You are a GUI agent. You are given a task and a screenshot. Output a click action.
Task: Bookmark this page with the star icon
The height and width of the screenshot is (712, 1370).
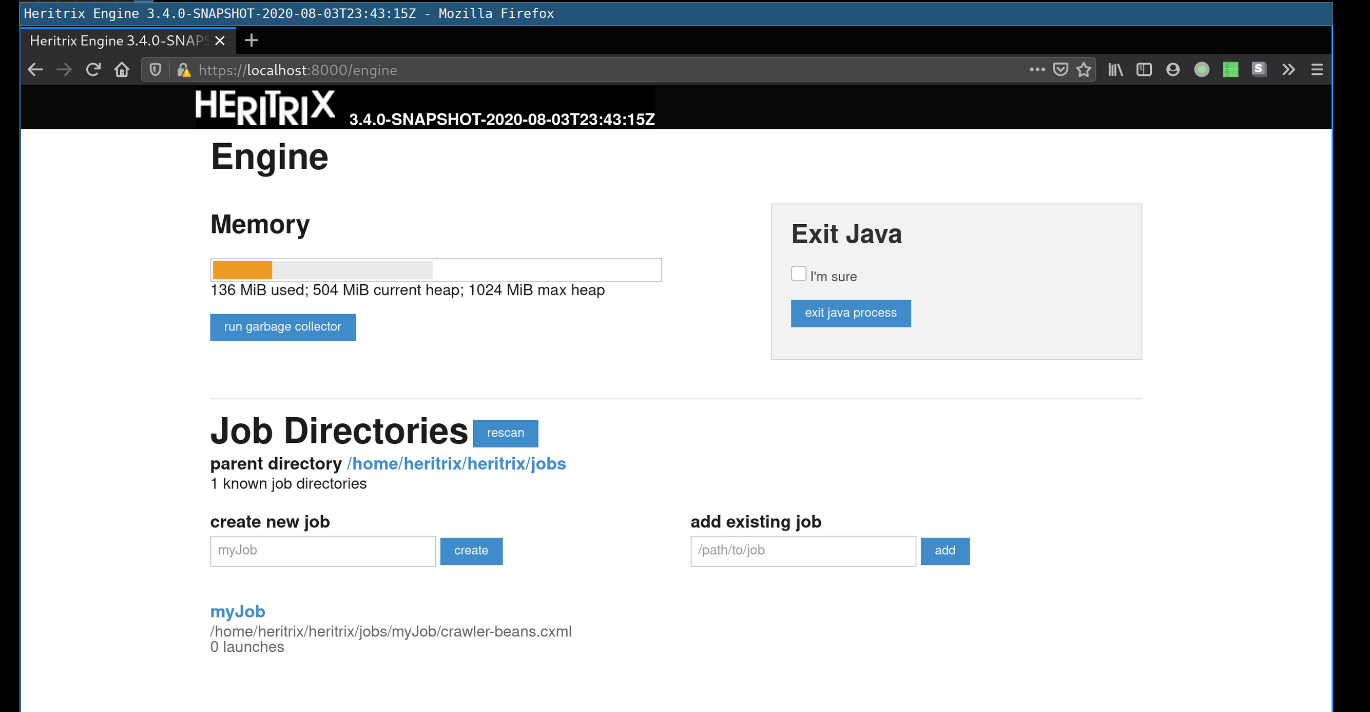pos(1083,70)
